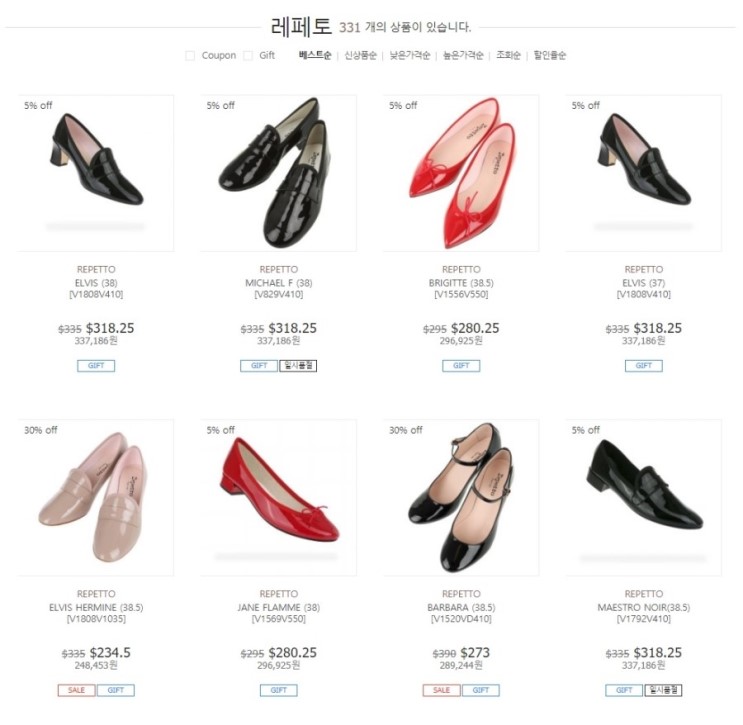The width and height of the screenshot is (743, 725).
Task: Enable the Coupon filter checkbox
Action: [190, 55]
